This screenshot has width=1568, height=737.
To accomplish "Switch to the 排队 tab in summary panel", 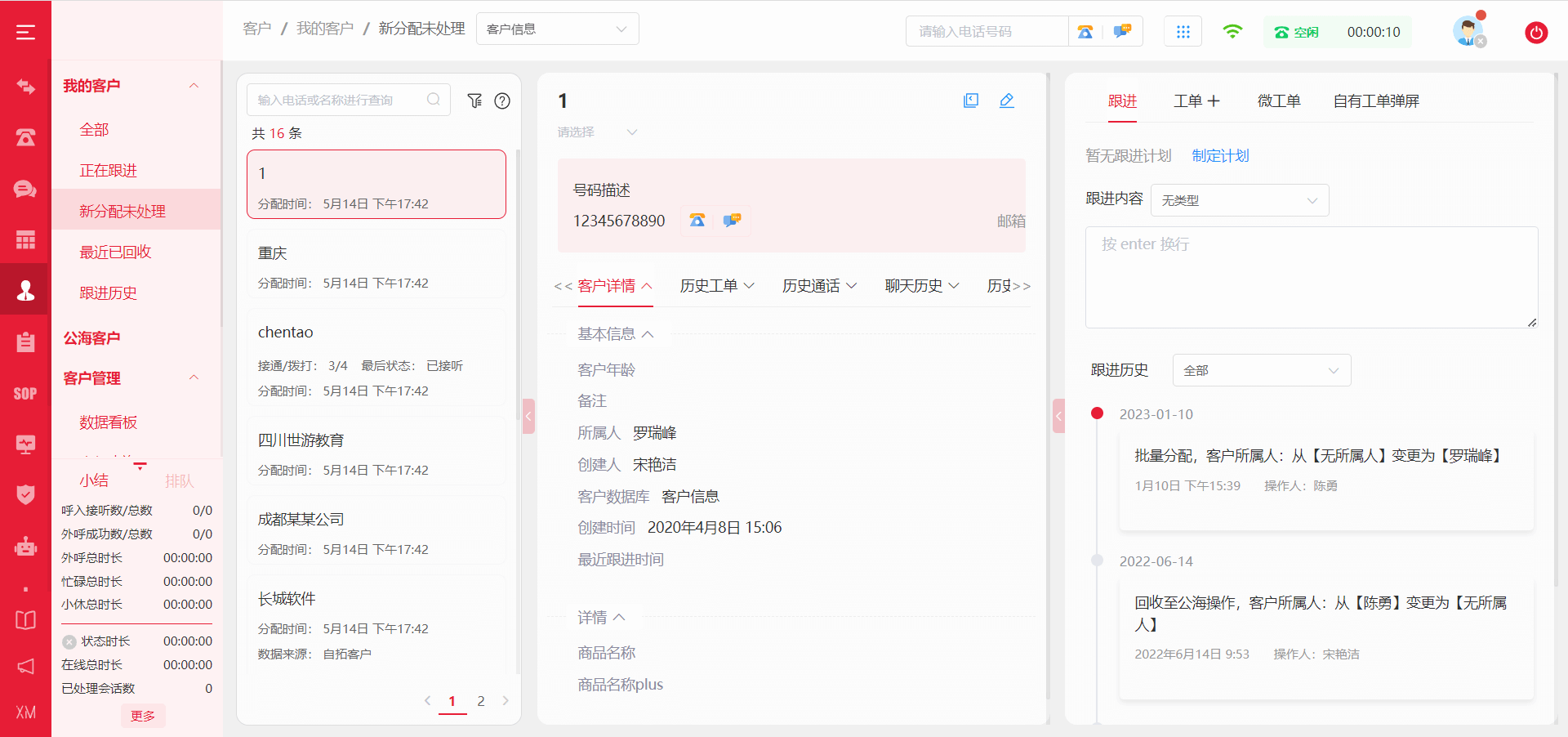I will pyautogui.click(x=179, y=480).
